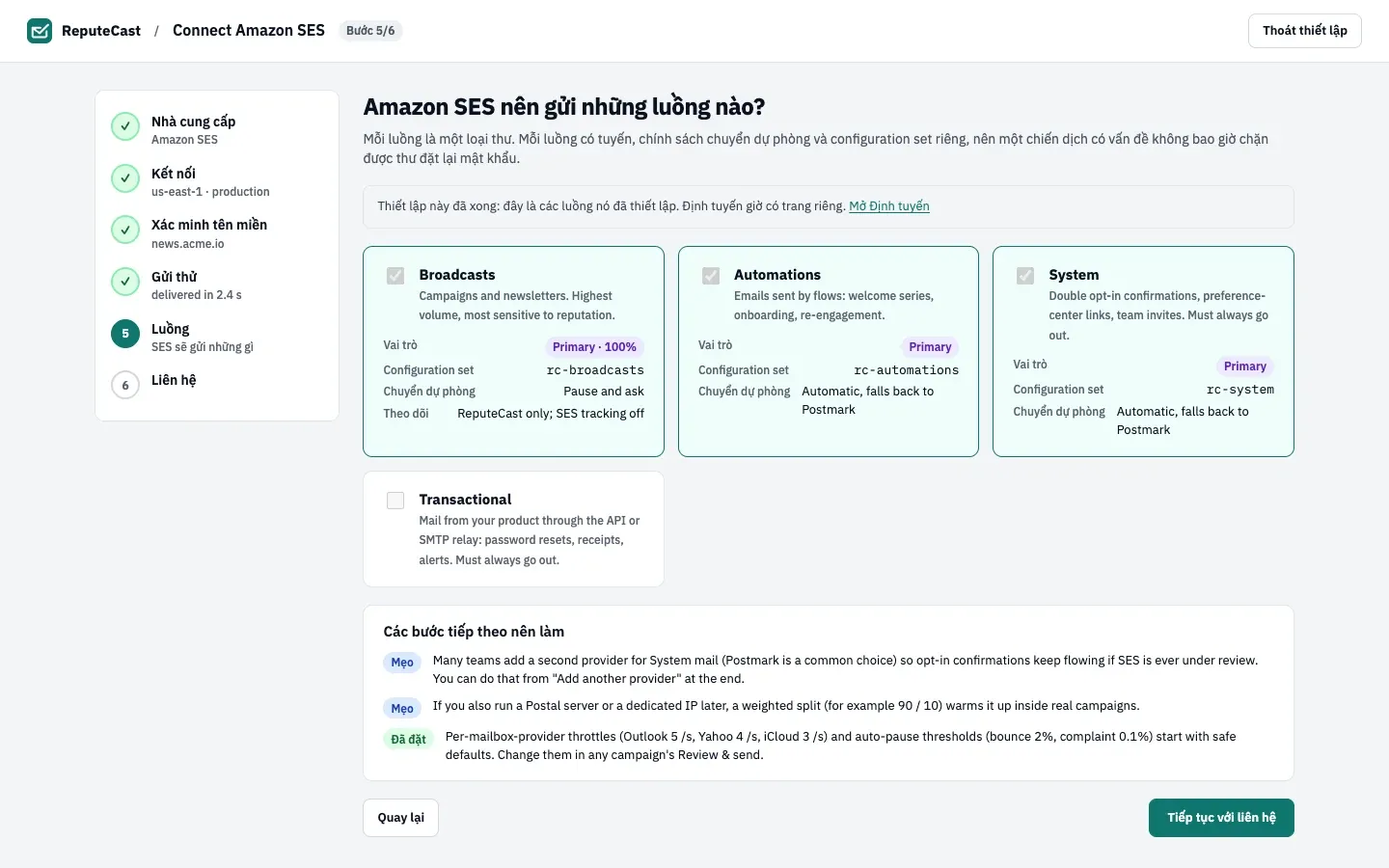
Task: Click the Primary · 100% role badge
Action: click(594, 347)
